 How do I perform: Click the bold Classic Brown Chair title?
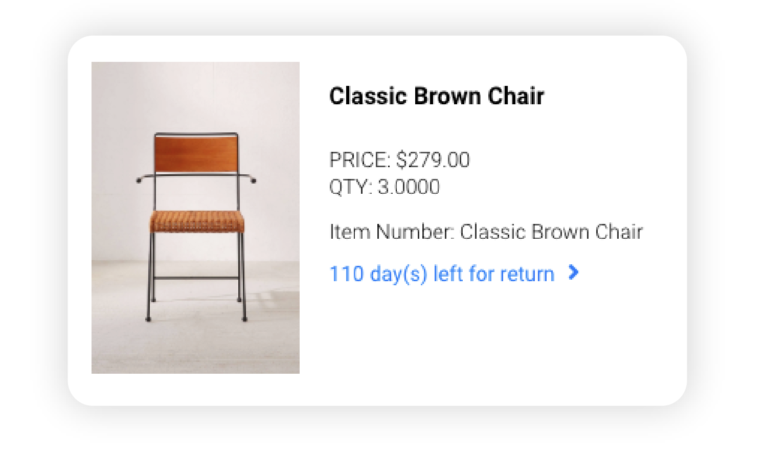[x=436, y=96]
